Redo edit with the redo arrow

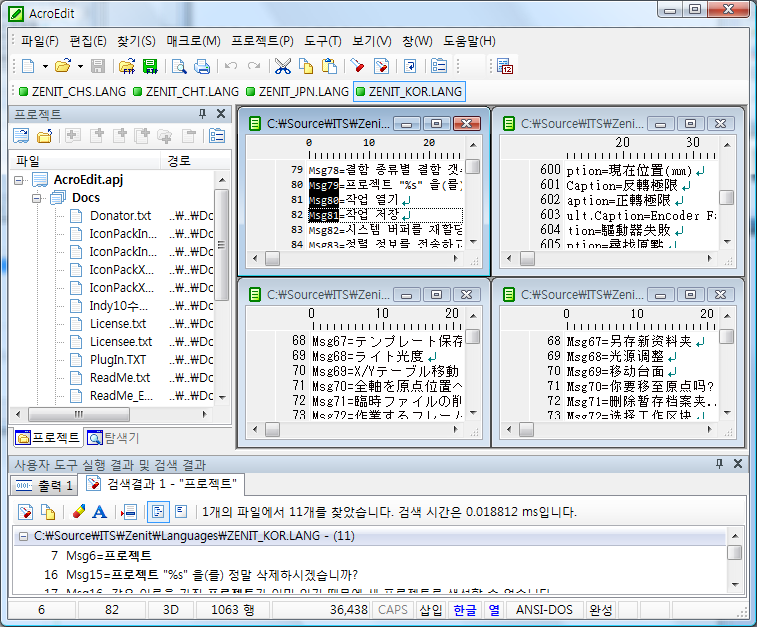[254, 66]
